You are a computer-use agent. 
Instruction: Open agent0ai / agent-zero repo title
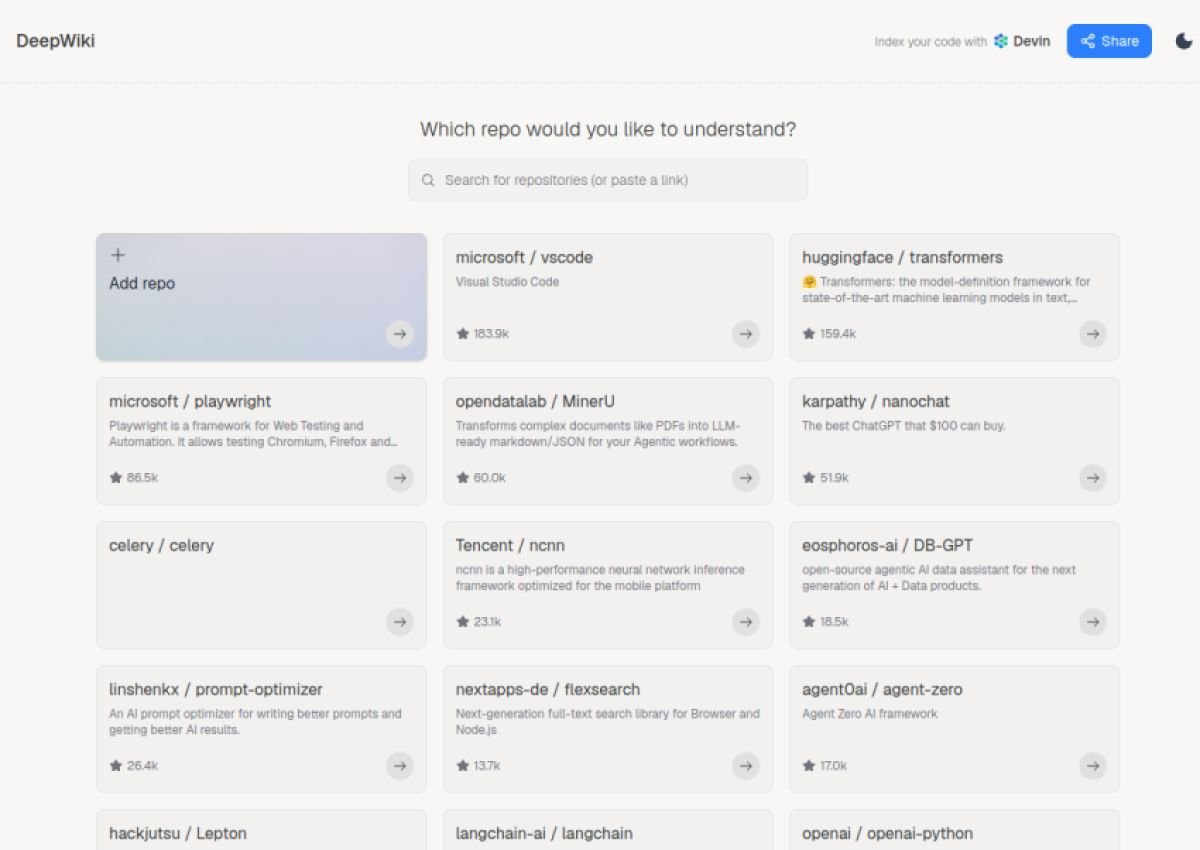(x=882, y=689)
